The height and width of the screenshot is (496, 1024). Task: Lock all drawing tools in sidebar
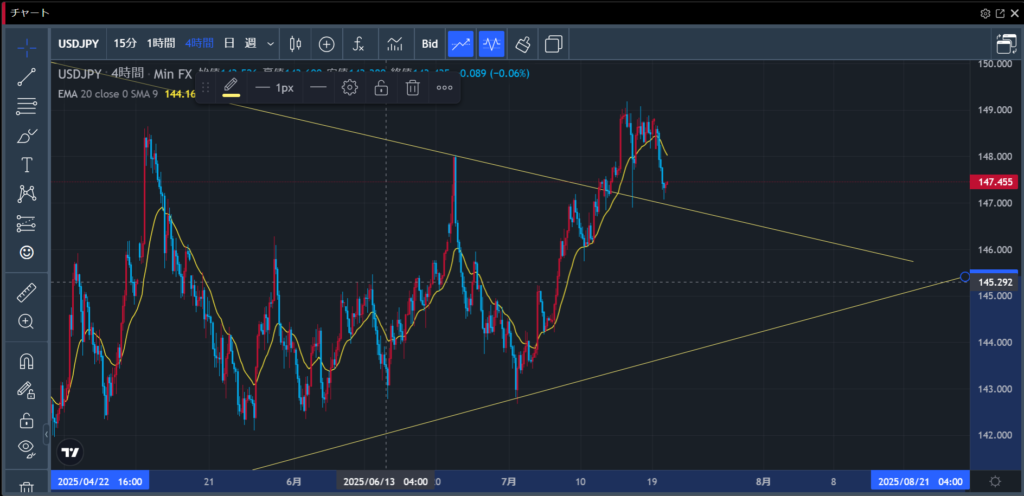[26, 420]
